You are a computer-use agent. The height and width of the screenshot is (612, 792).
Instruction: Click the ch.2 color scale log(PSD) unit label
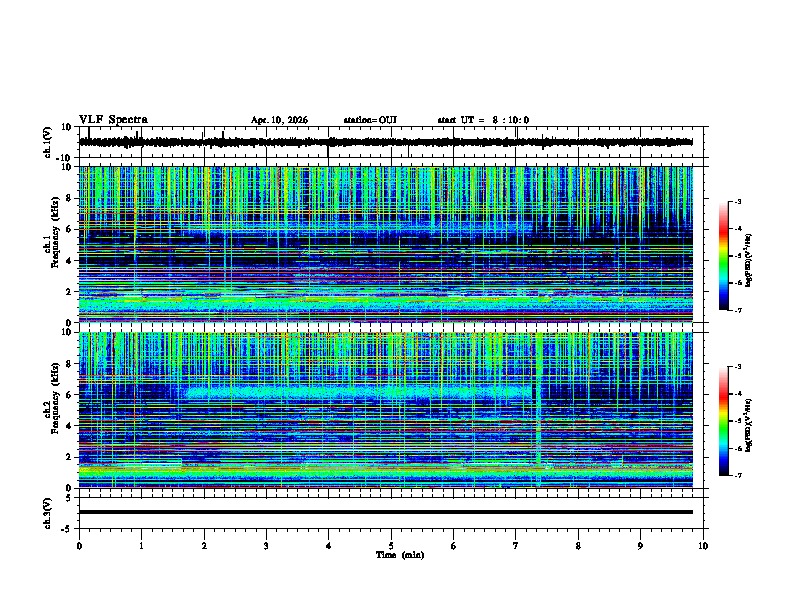tap(749, 425)
